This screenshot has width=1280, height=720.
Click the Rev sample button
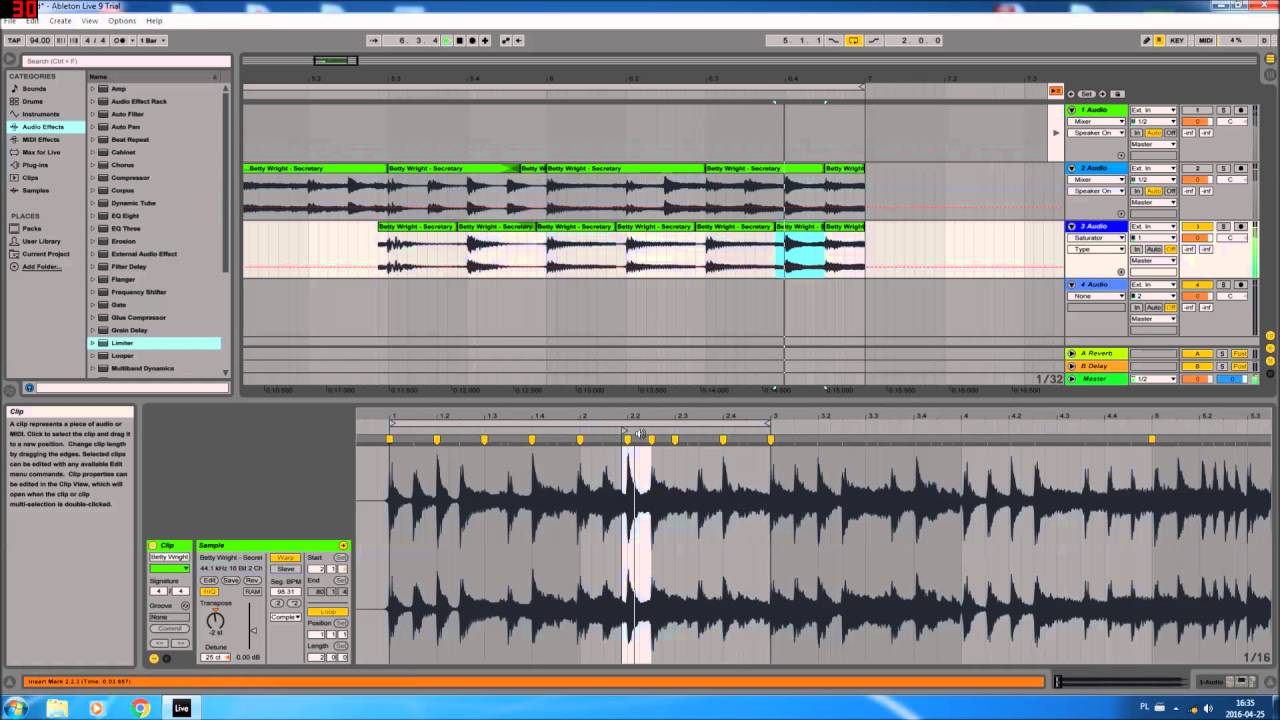point(252,580)
